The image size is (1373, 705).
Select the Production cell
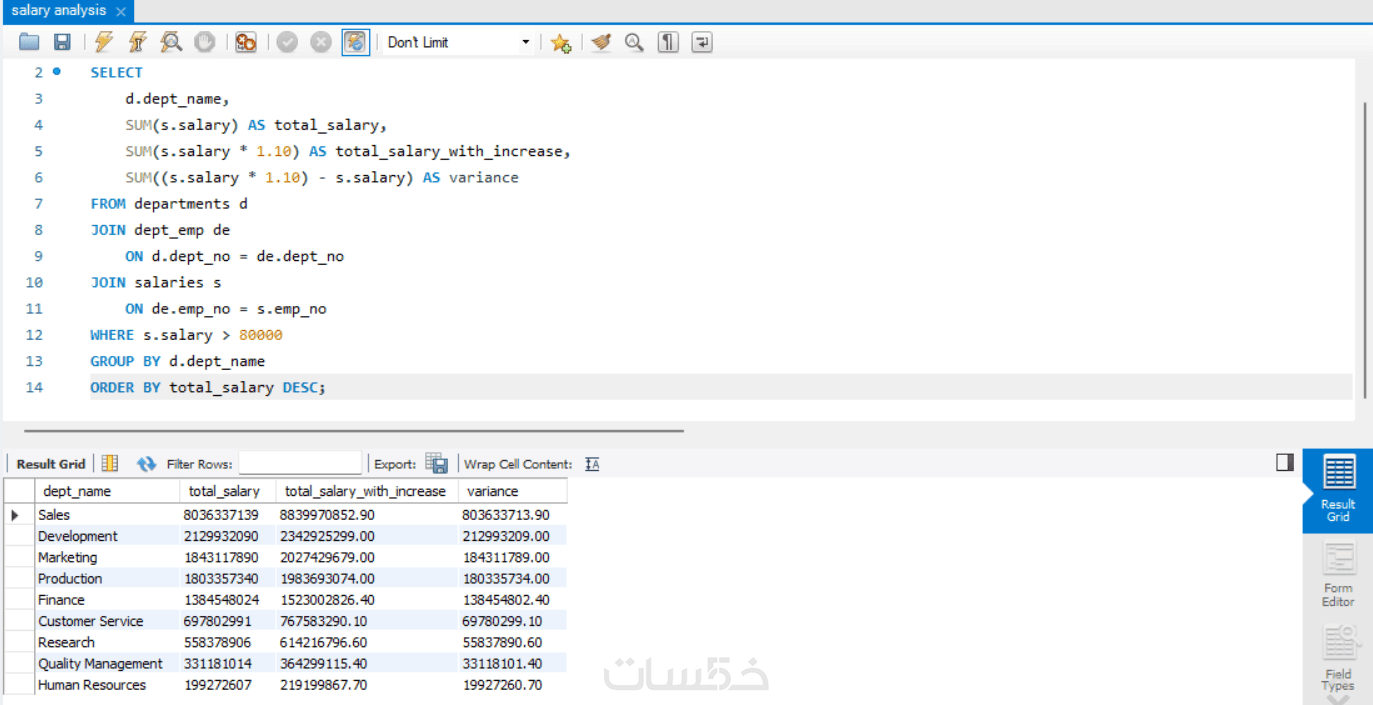[x=106, y=578]
